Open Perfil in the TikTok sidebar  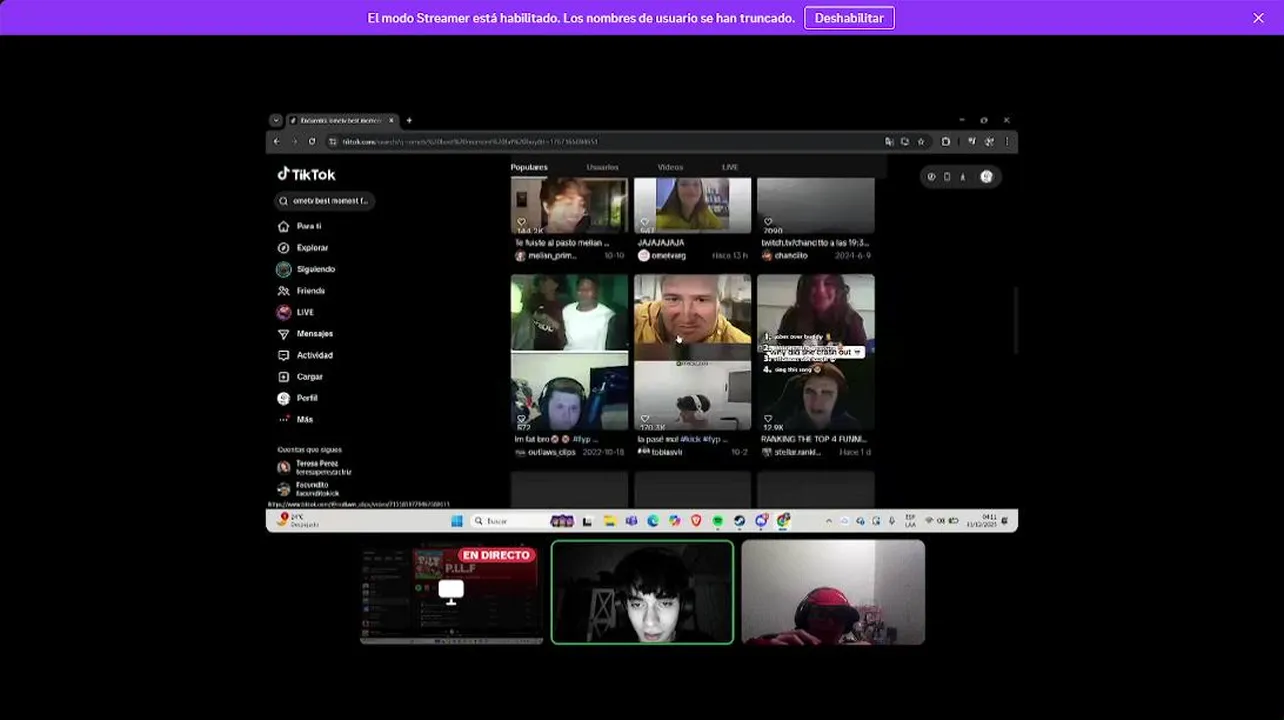click(x=298, y=398)
